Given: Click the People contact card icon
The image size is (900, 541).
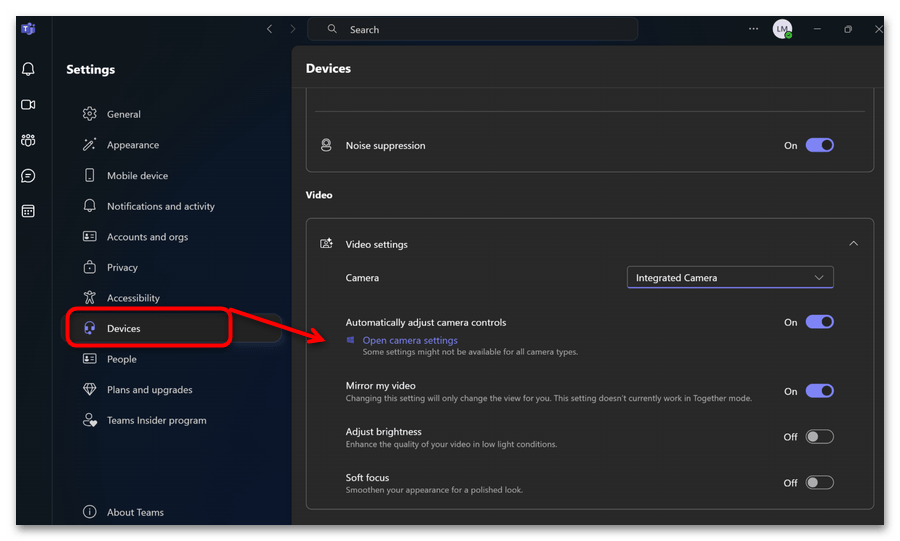Looking at the screenshot, I should pyautogui.click(x=90, y=359).
